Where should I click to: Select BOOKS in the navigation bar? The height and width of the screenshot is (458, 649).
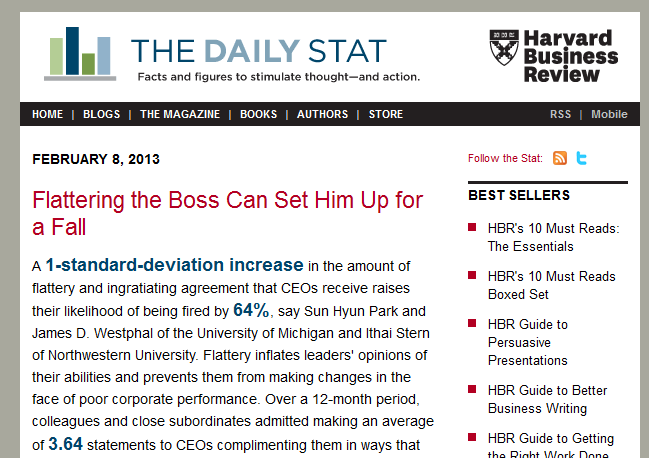tap(259, 114)
